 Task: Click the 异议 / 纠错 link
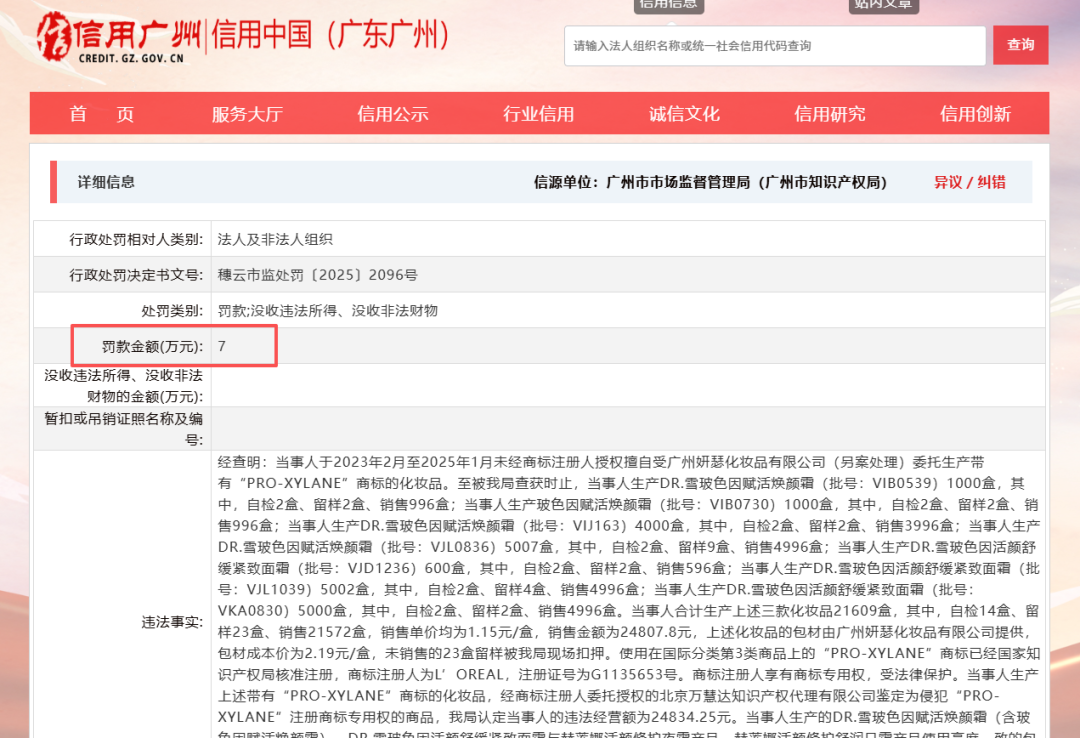pyautogui.click(x=970, y=183)
